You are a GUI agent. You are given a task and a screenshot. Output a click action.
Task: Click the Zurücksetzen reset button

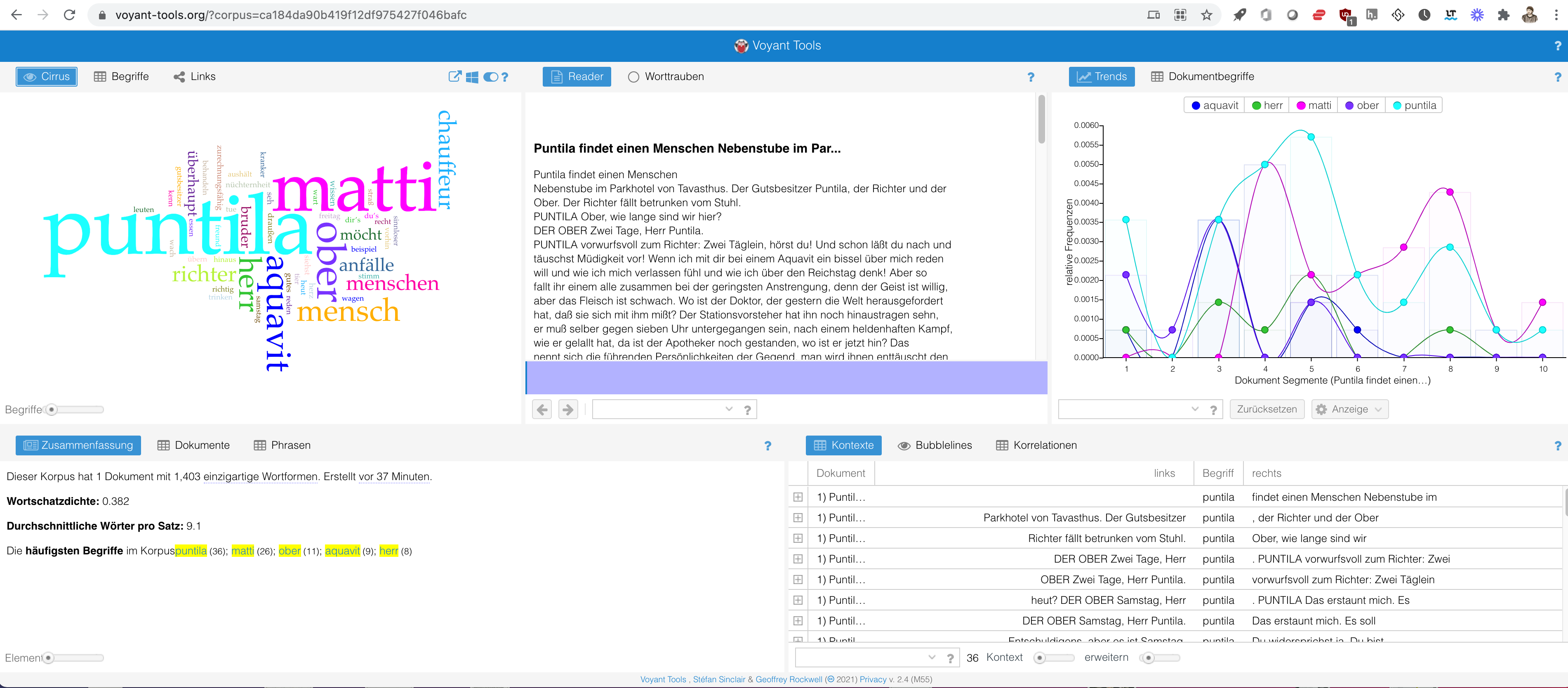click(x=1266, y=409)
